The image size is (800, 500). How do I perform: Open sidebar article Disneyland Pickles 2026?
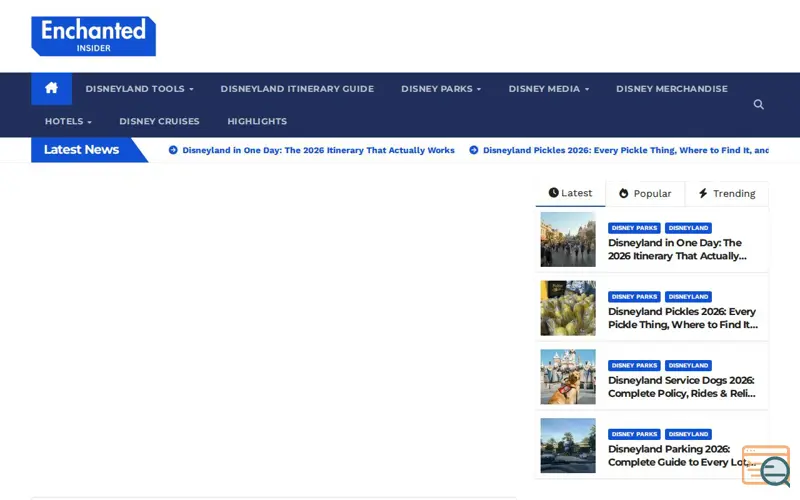[683, 318]
